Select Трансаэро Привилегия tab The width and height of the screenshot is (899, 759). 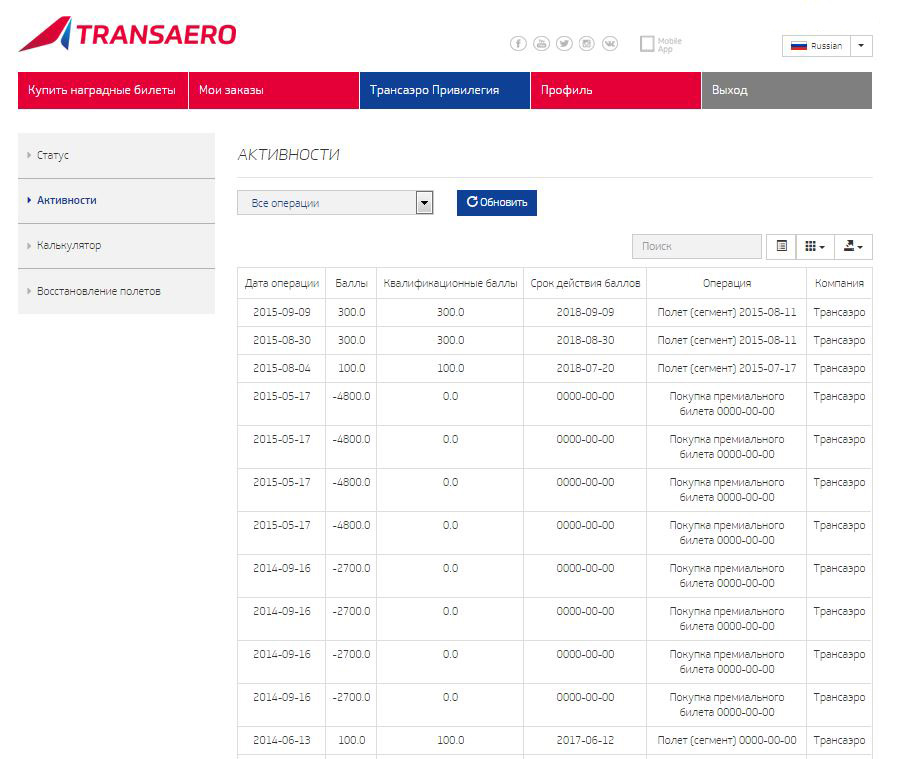tap(444, 90)
